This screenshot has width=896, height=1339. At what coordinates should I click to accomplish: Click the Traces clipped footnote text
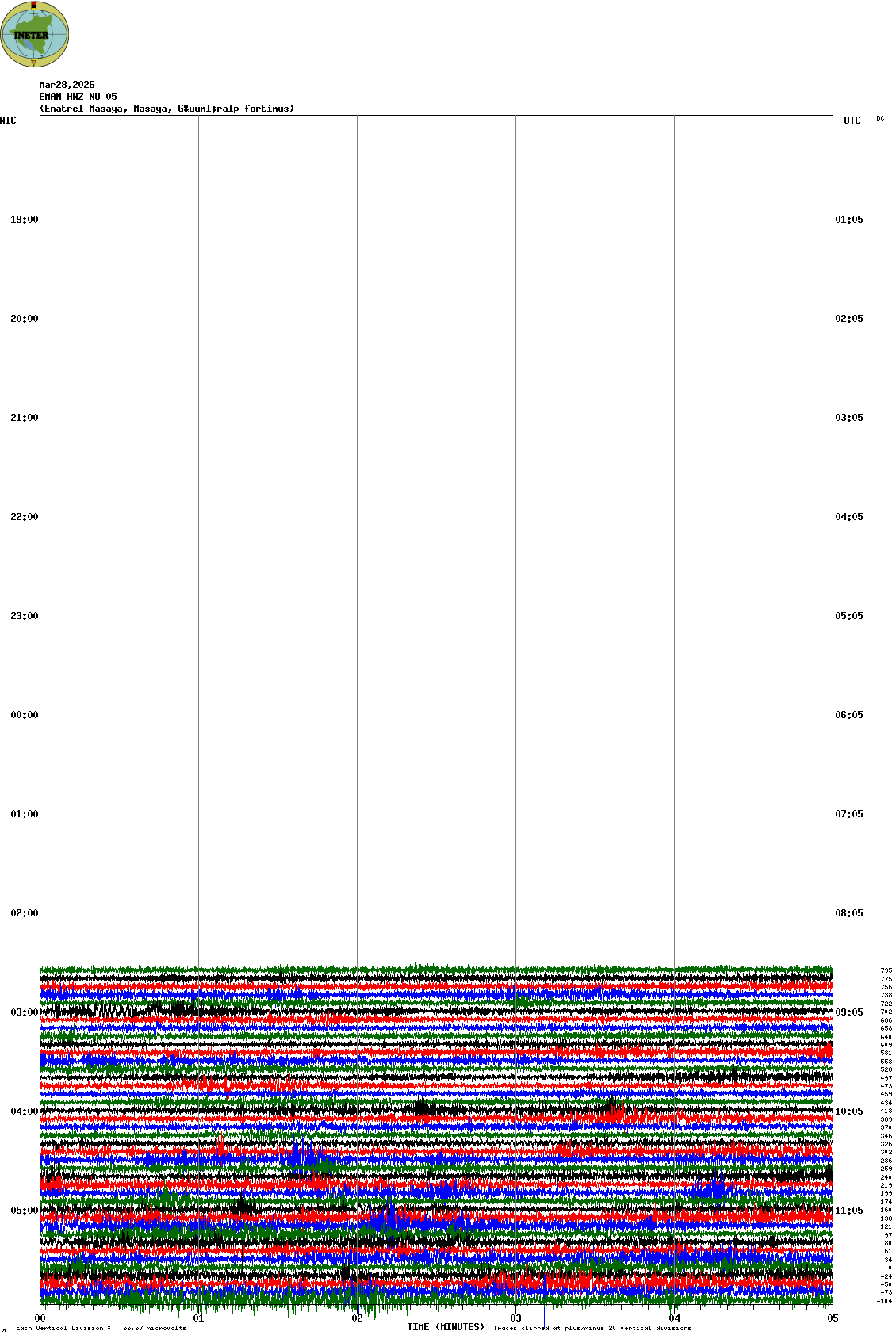point(592,1328)
